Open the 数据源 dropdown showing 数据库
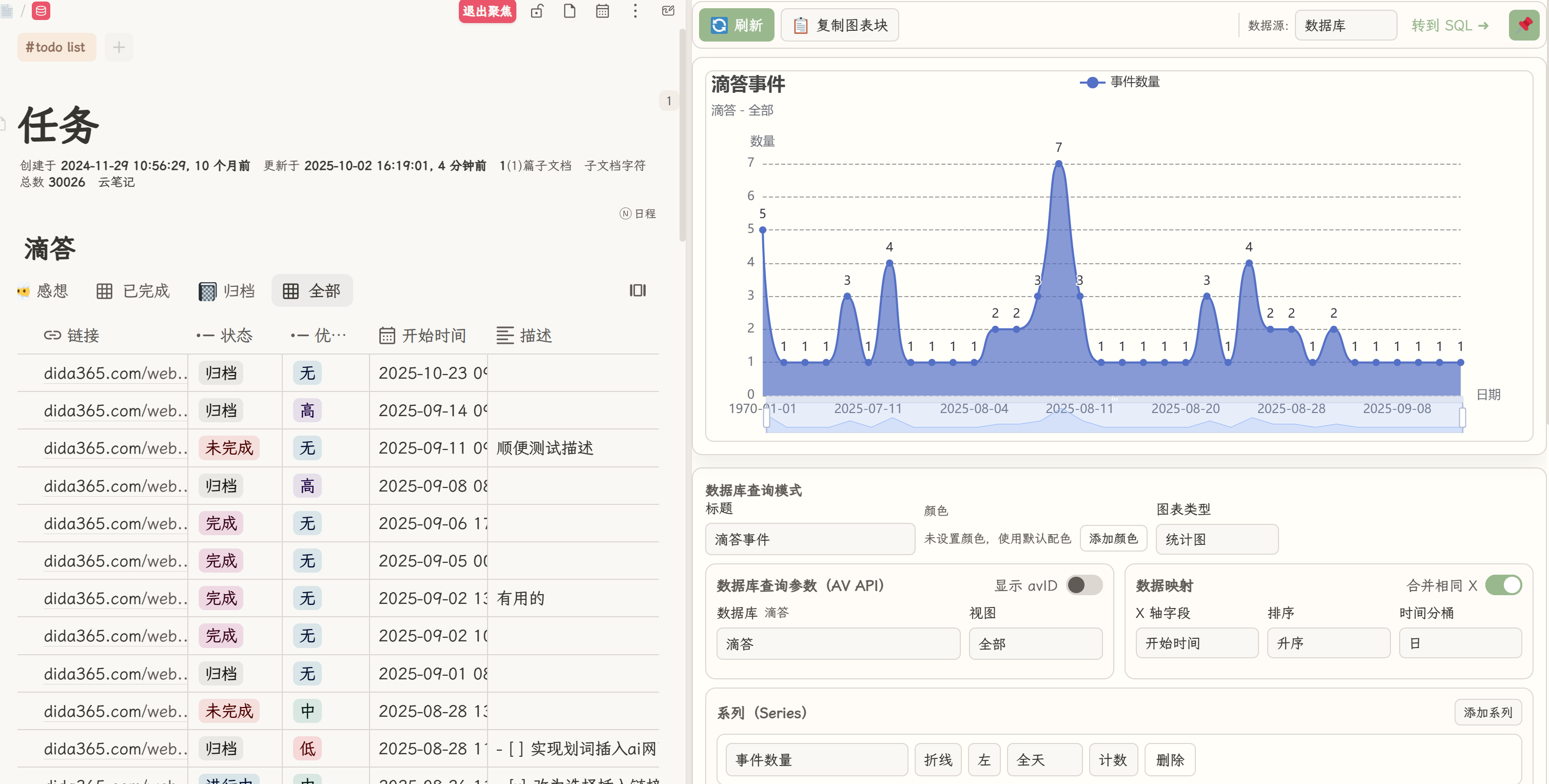Screen dimensions: 1549x784 tap(1345, 25)
